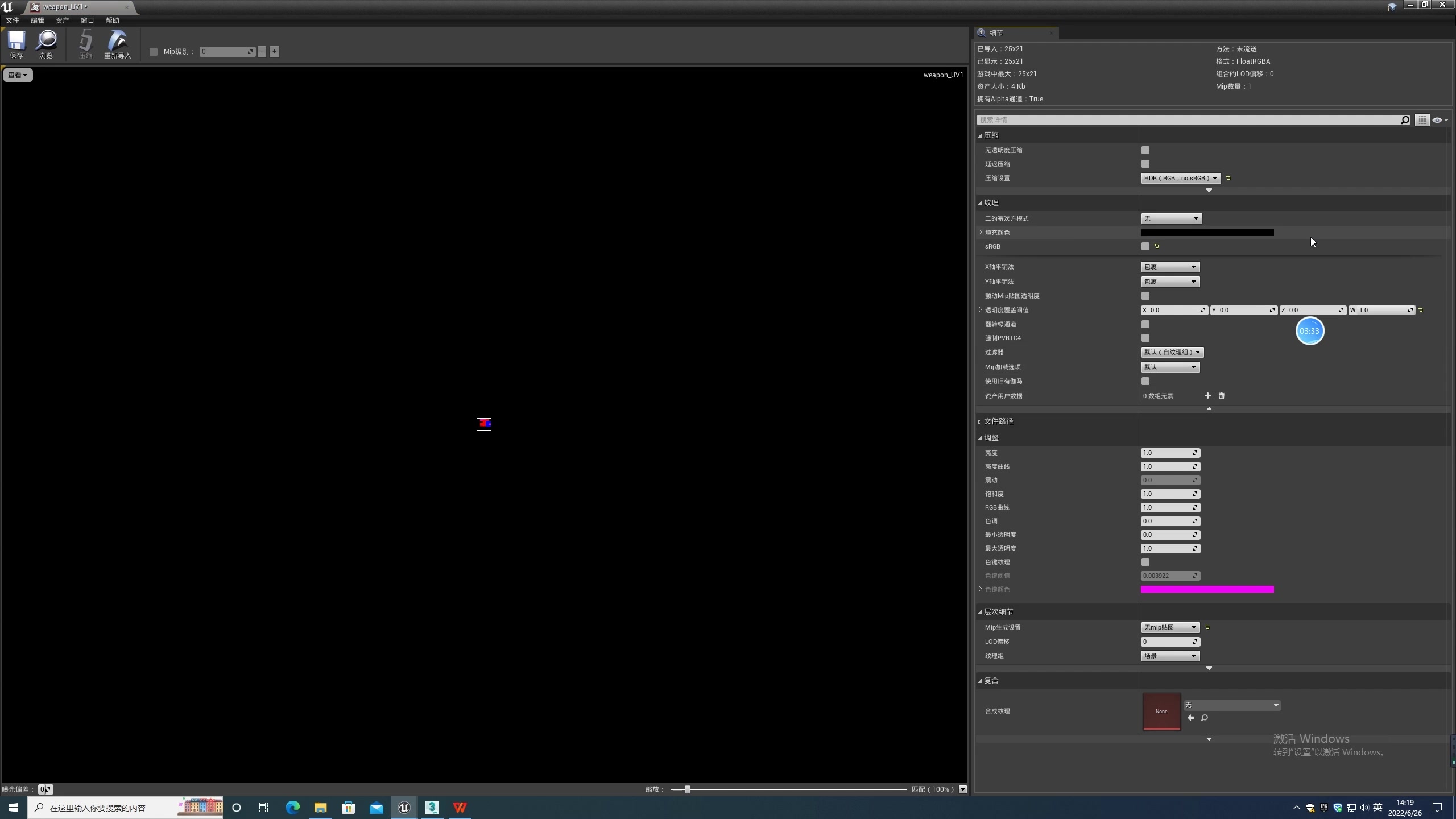Click the plus button next to Mip级别
Viewport: 1456px width, 819px height.
275,51
